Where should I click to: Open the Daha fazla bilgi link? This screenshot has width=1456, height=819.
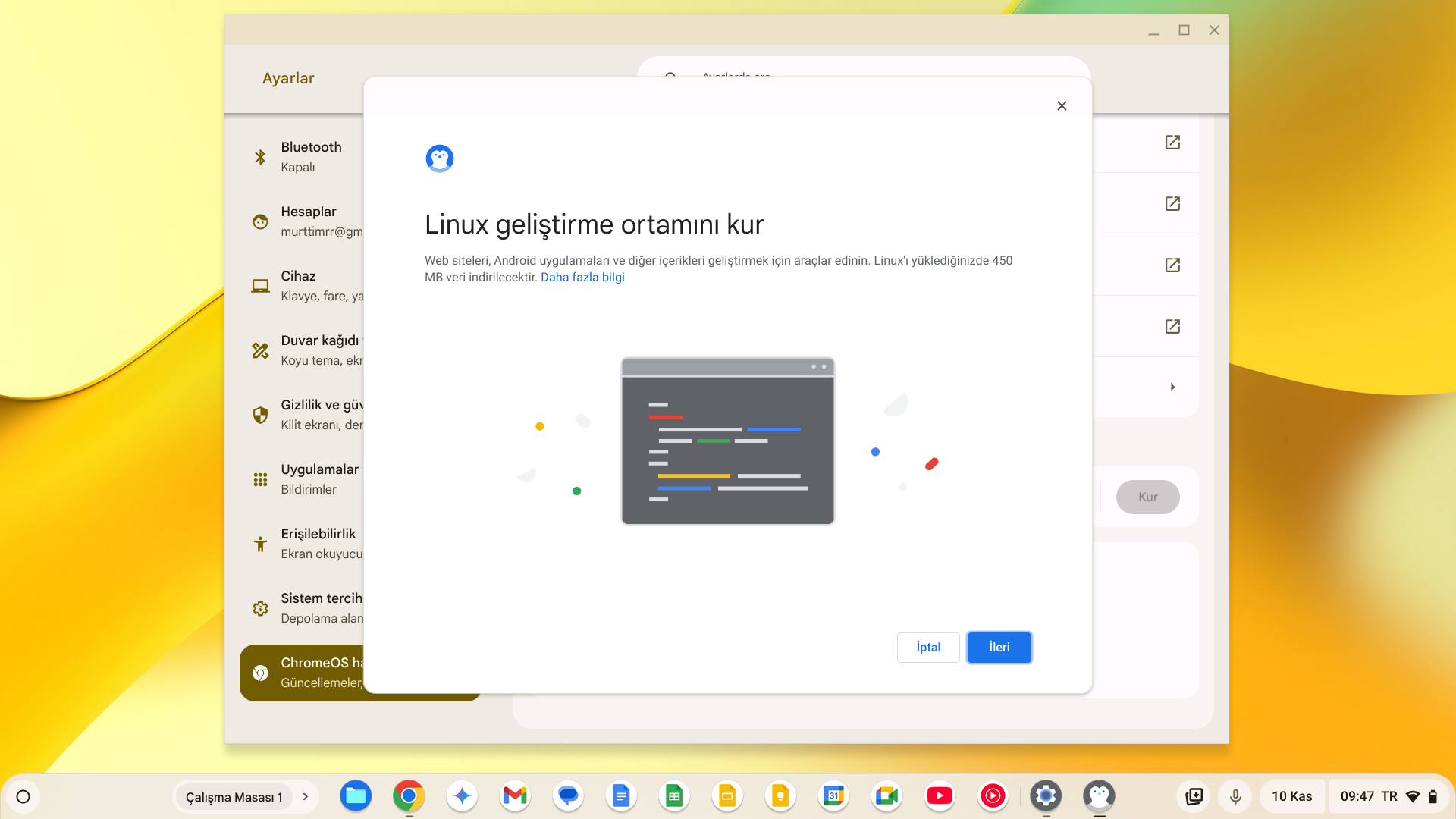582,278
